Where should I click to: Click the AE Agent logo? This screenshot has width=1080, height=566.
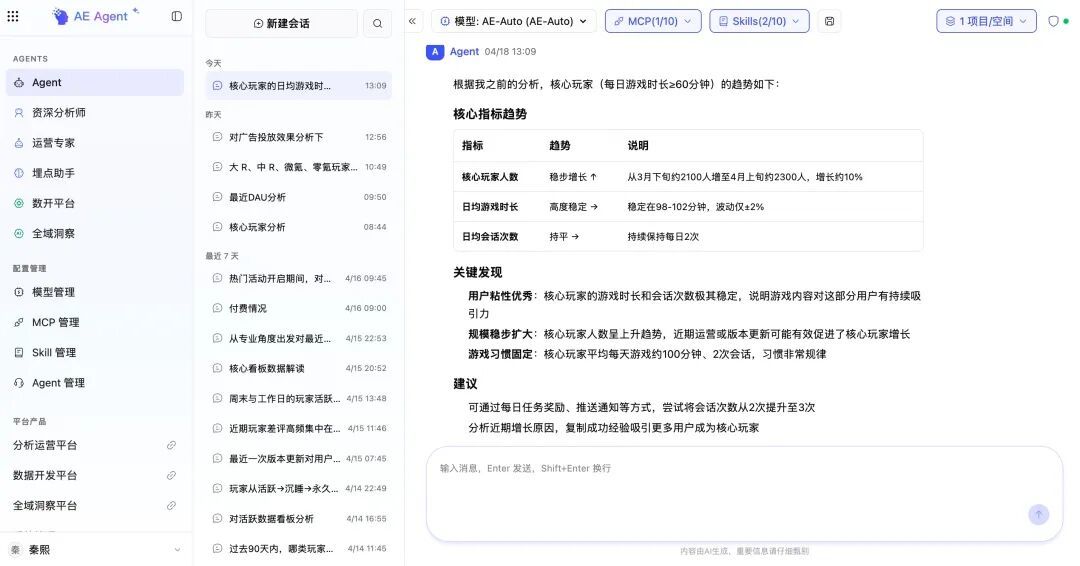tap(96, 16)
